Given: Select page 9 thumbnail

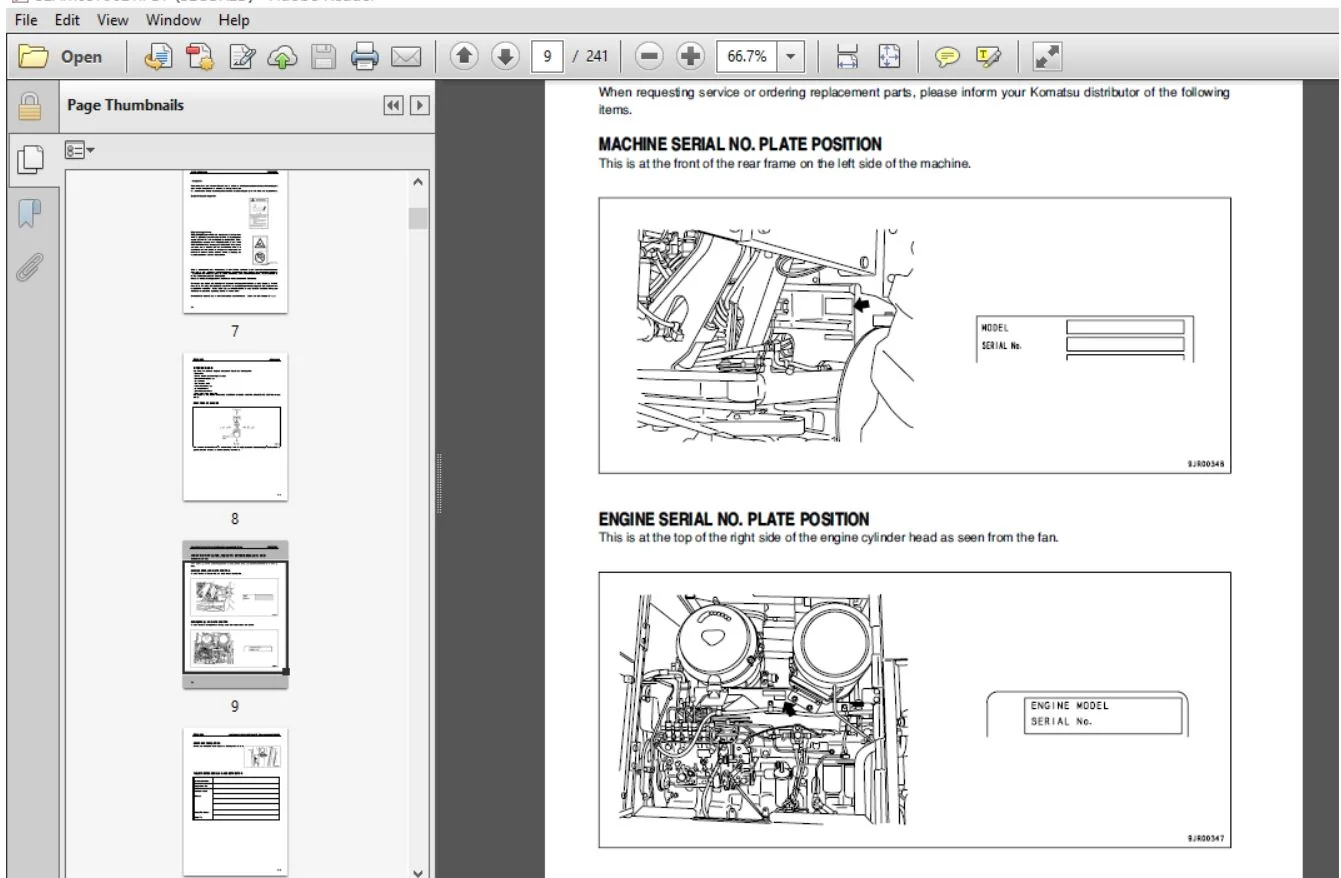Looking at the screenshot, I should (235, 614).
